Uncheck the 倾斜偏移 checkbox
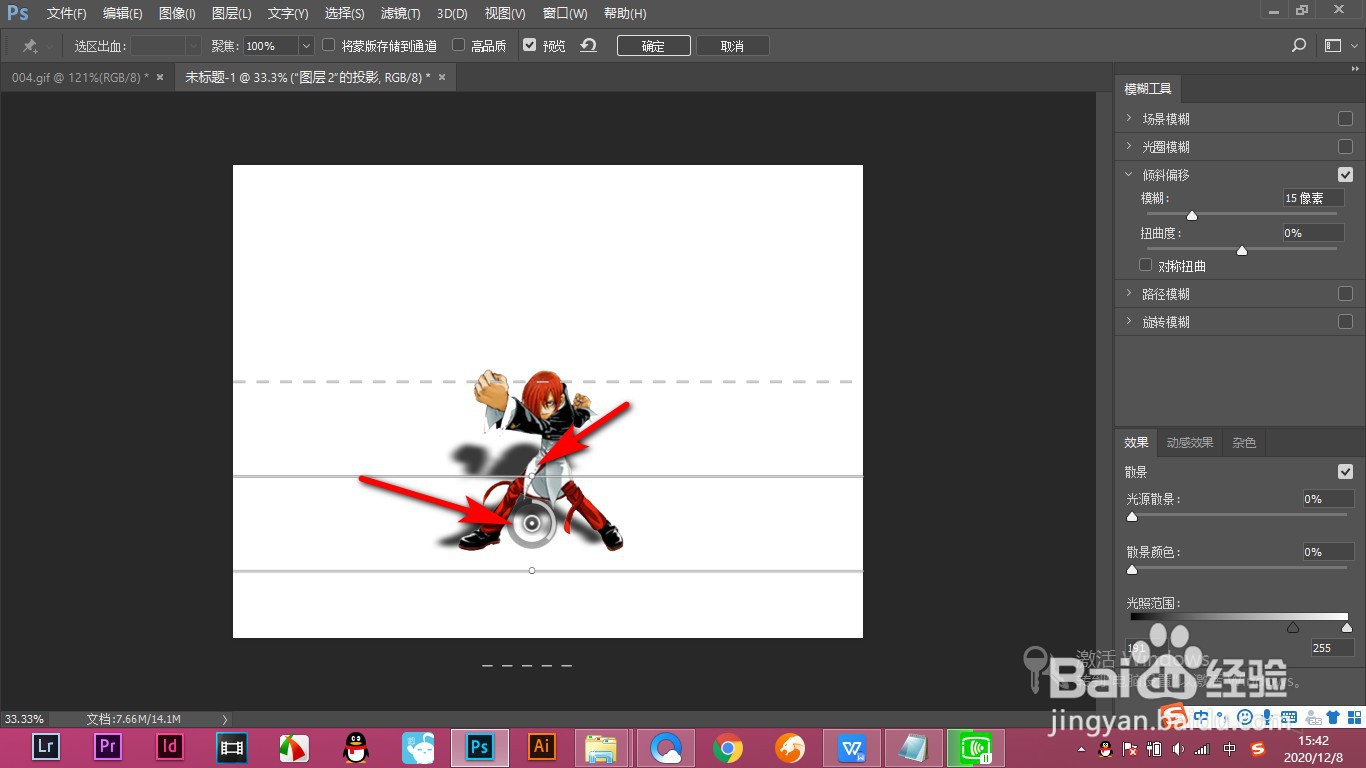 pos(1345,174)
